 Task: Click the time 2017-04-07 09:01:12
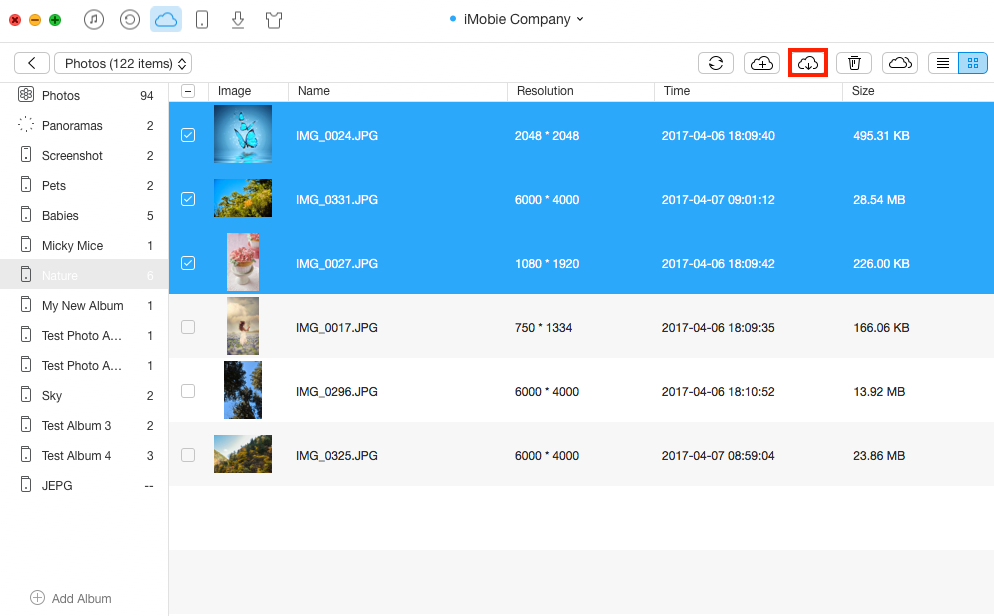(x=718, y=200)
